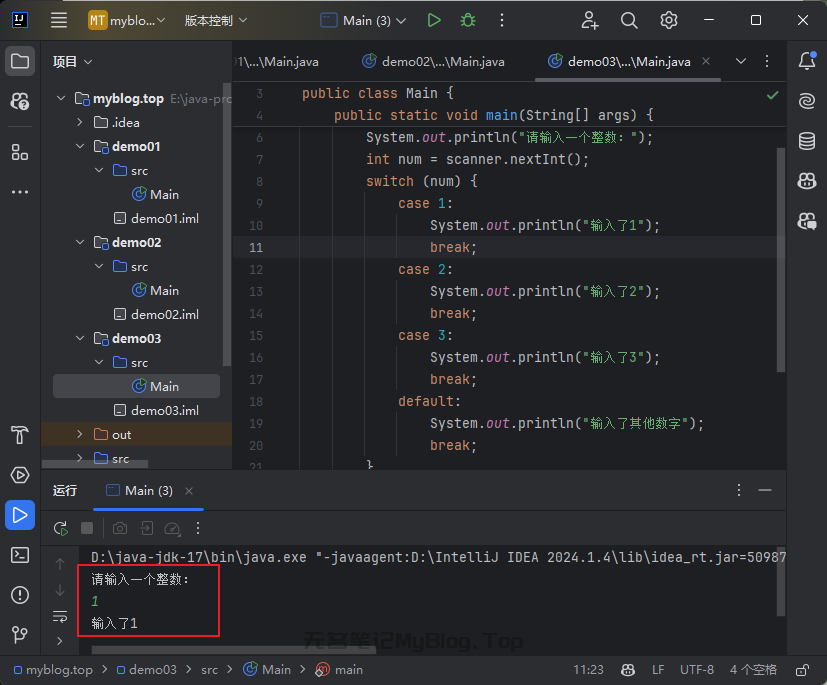Open IDE settings gear
Screen dimensions: 827x685
click(669, 21)
